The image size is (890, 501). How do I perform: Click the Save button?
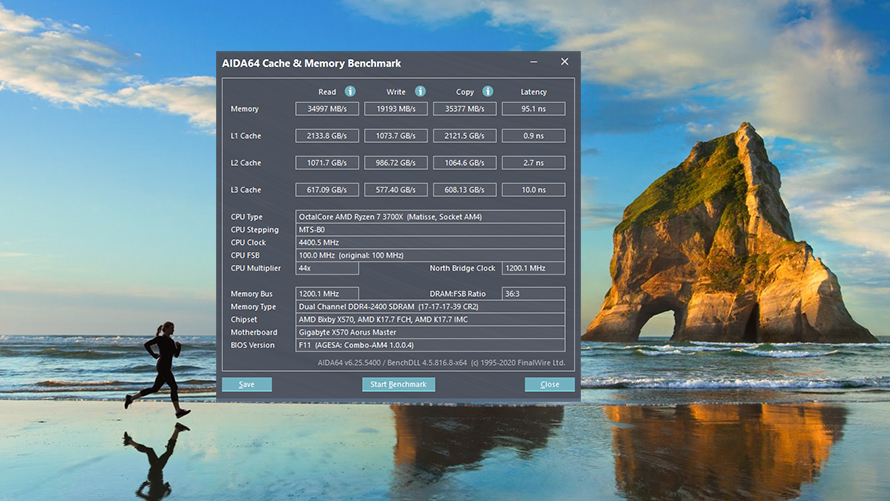246,384
